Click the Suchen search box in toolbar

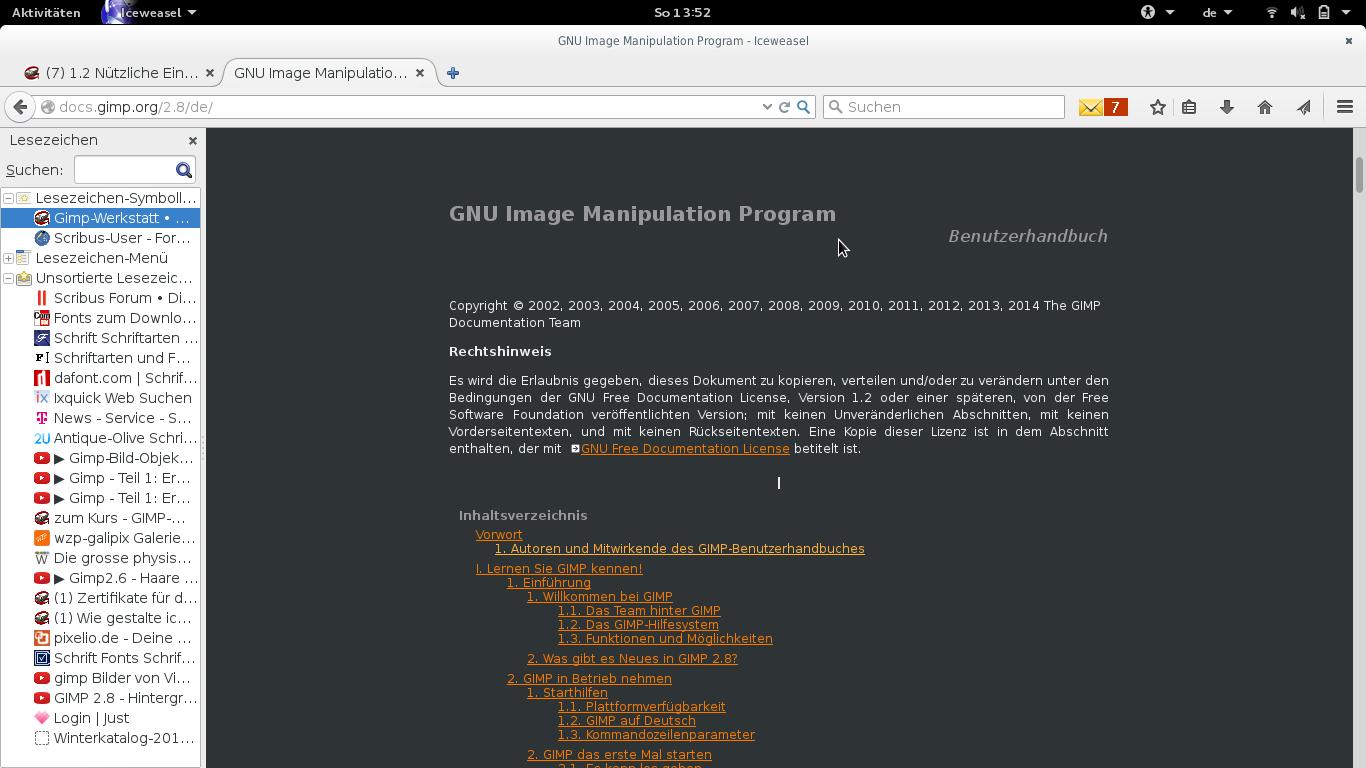point(945,107)
